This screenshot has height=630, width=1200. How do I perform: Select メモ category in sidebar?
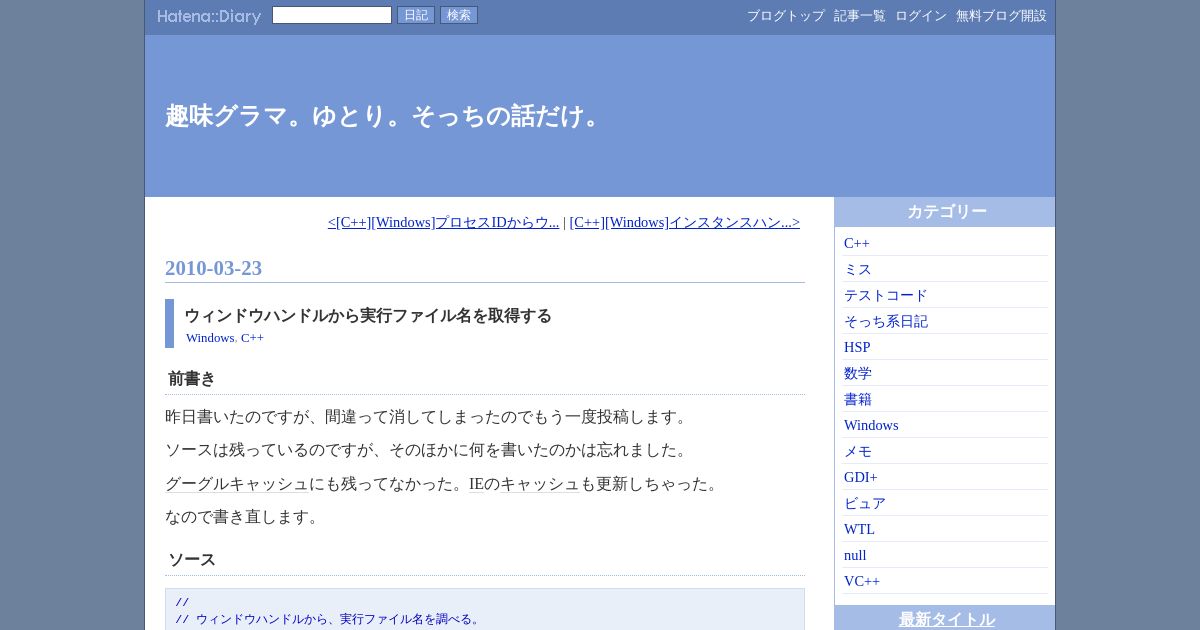pyautogui.click(x=858, y=451)
